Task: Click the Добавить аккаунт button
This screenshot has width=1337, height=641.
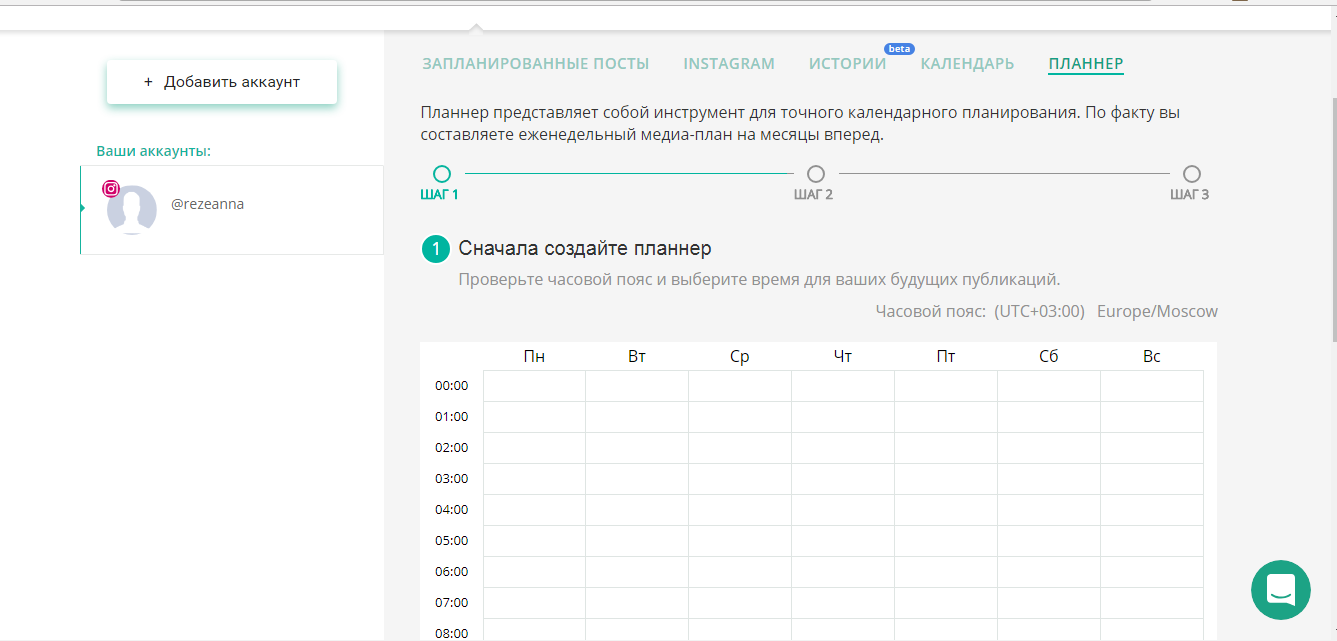Action: (221, 79)
